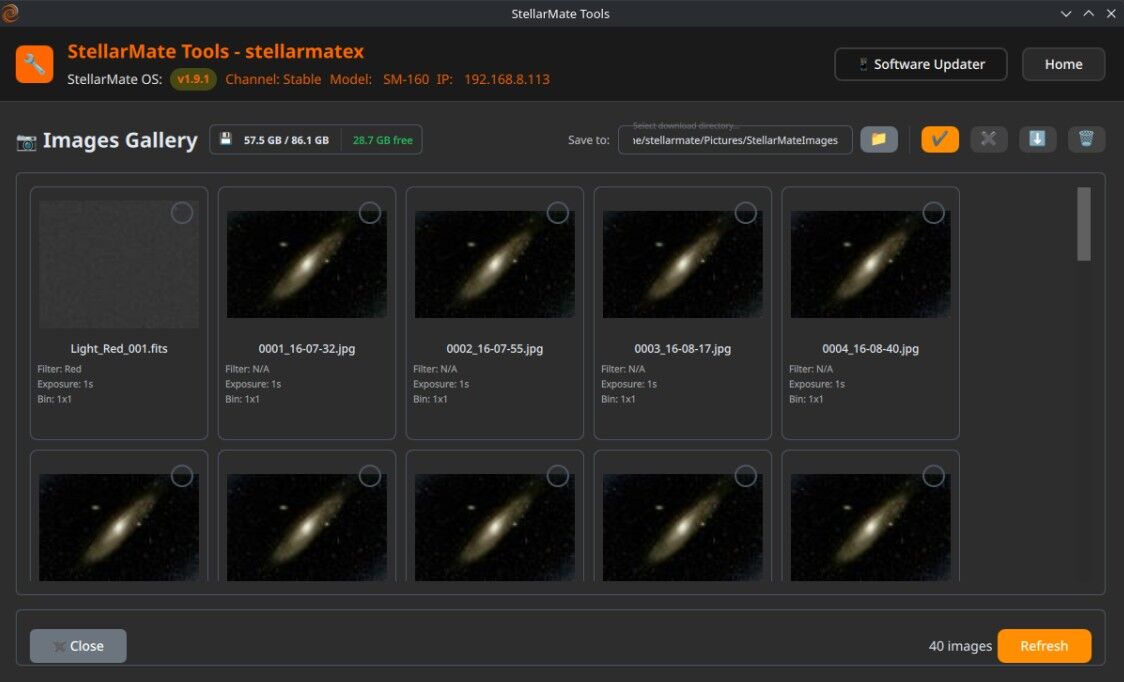Click the camera icon beside Images Gallery
Screen dimensions: 1124x682
coord(27,142)
